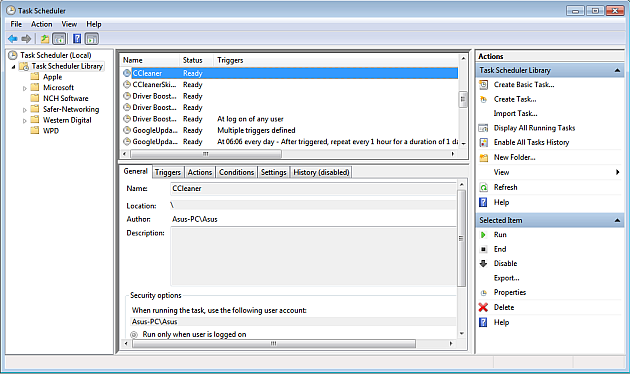The image size is (630, 374).
Task: Select Run only when user is logged on
Action: click(134, 335)
